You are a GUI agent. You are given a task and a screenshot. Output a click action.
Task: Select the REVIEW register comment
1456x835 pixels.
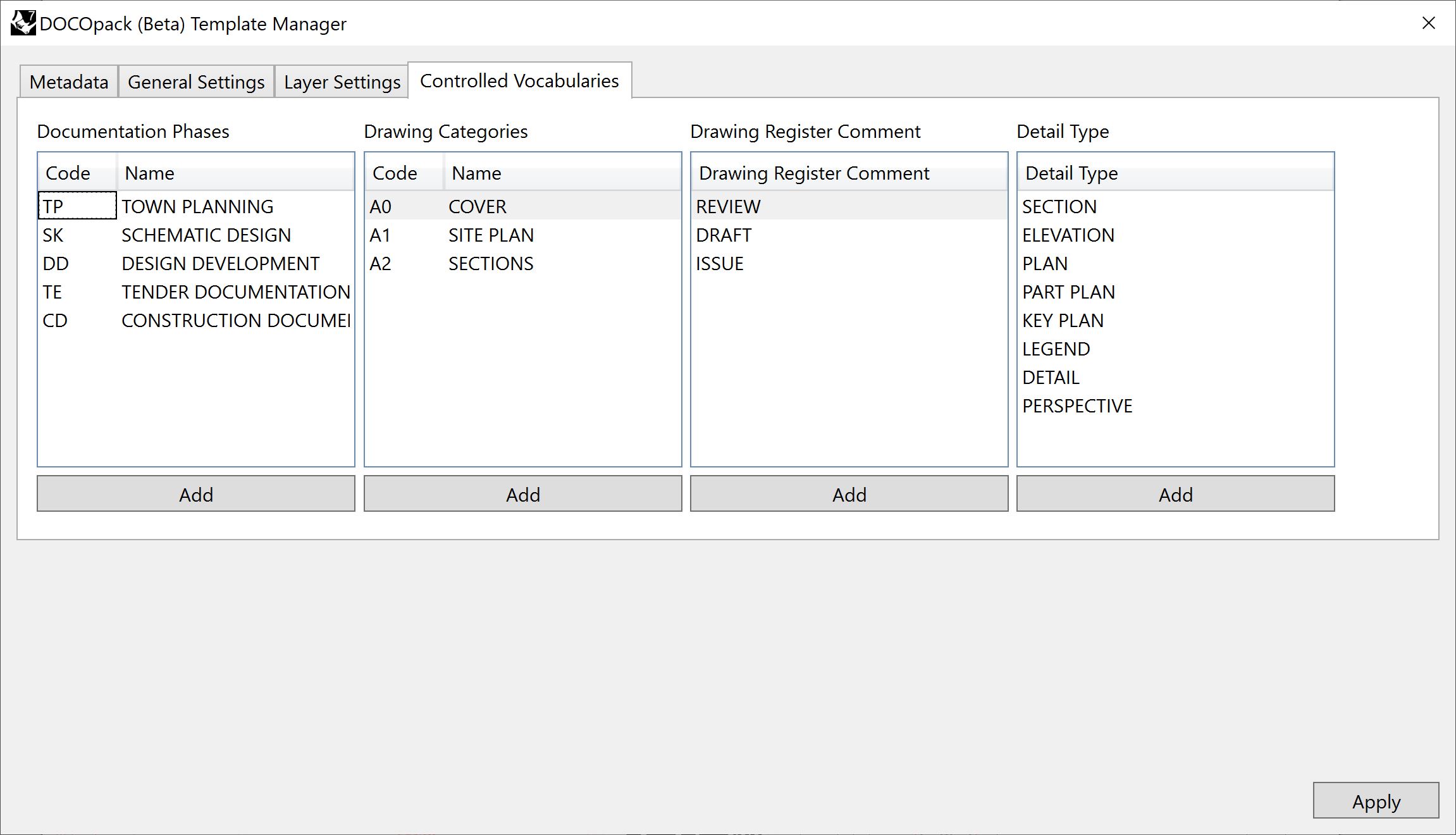(849, 206)
